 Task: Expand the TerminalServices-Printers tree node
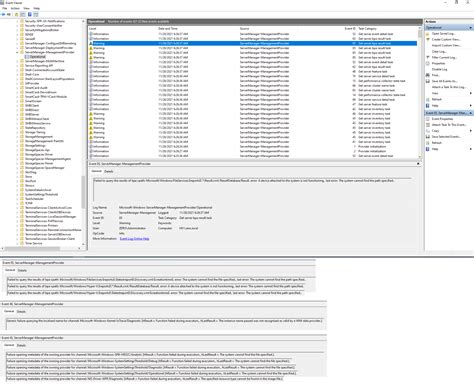(x=17, y=225)
